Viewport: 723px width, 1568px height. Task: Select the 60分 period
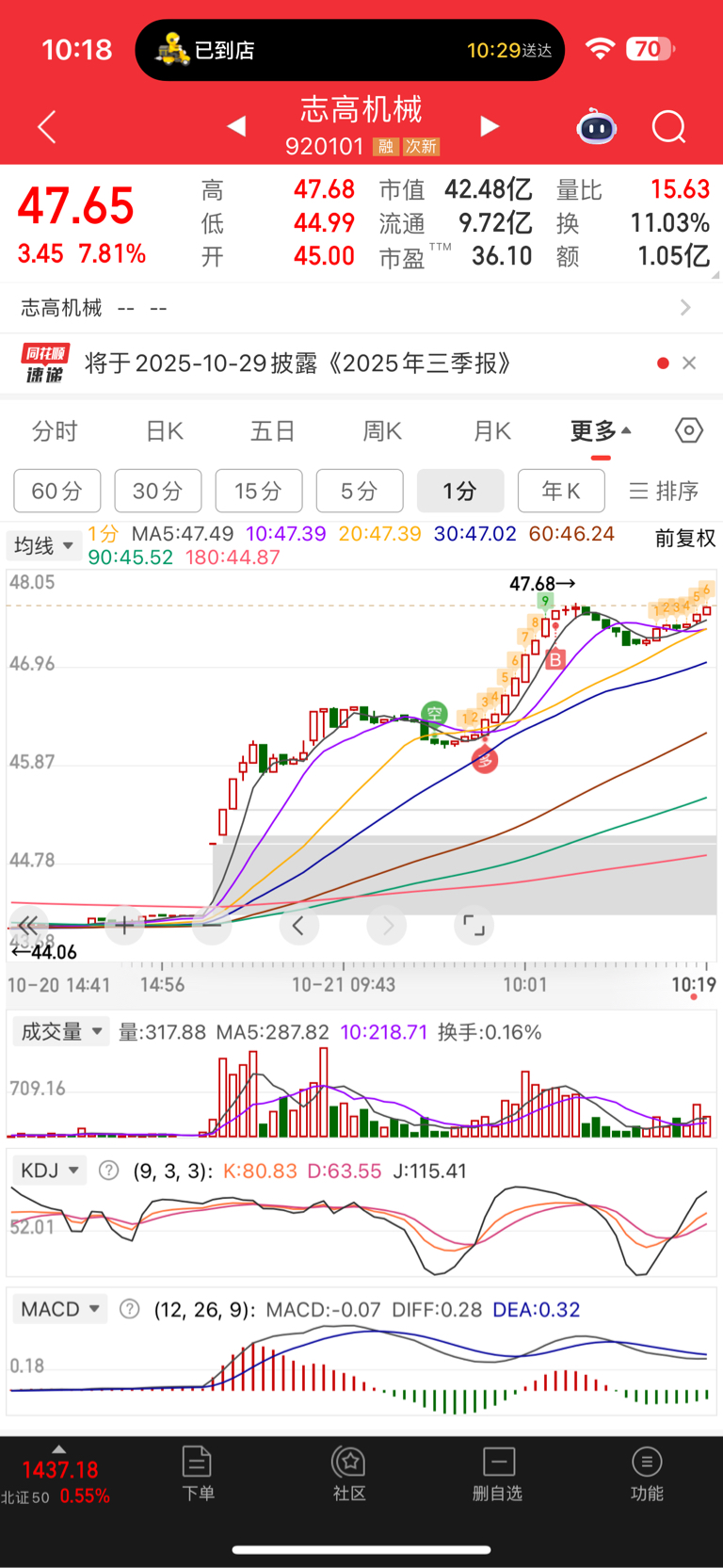tap(57, 491)
